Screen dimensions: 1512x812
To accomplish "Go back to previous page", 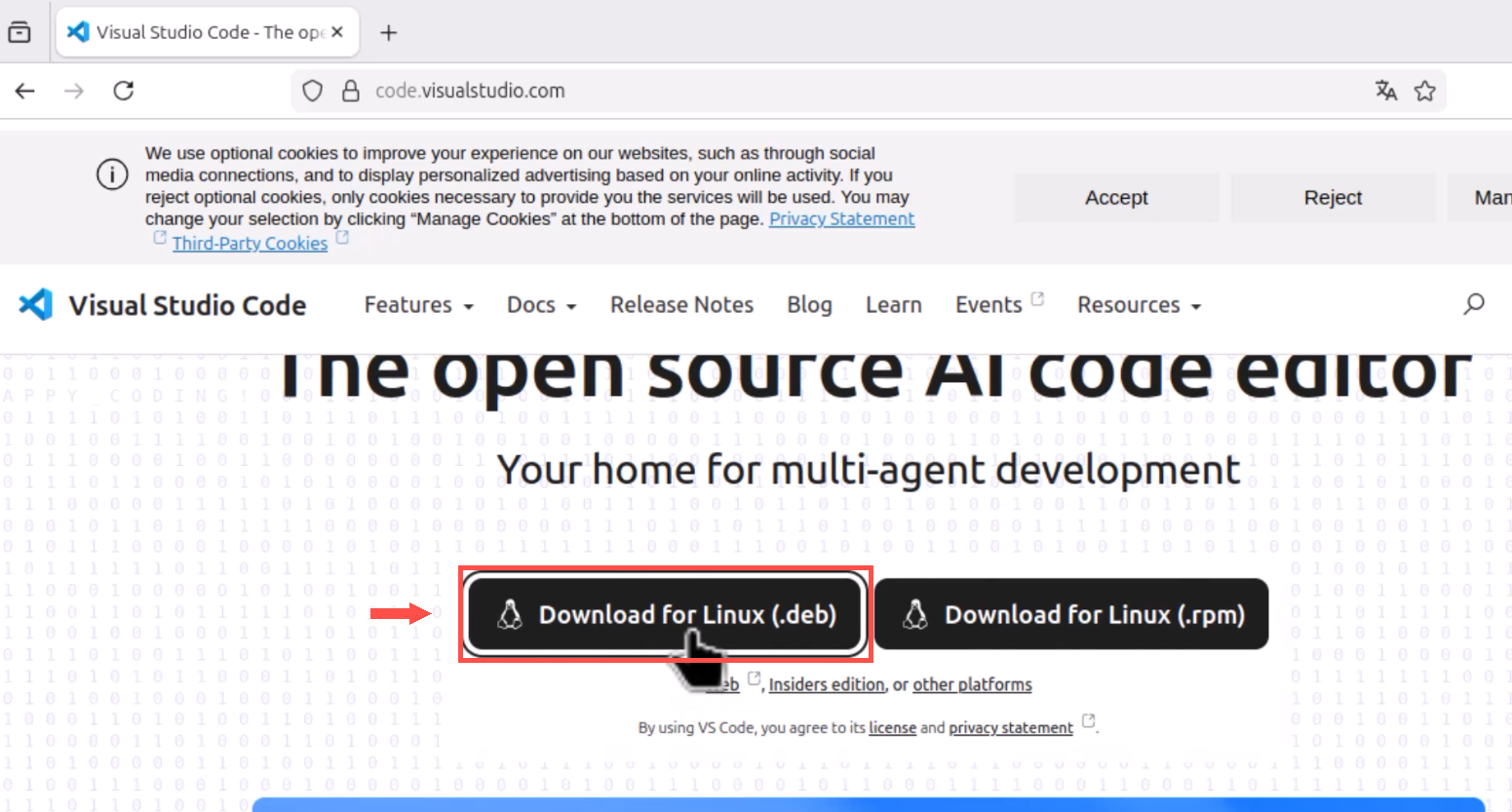I will (25, 91).
